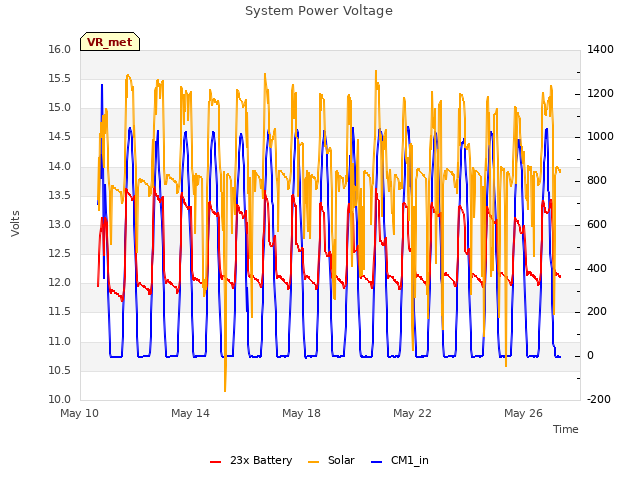Click the 10.5 left axis tick label
This screenshot has width=640, height=480.
click(x=60, y=370)
